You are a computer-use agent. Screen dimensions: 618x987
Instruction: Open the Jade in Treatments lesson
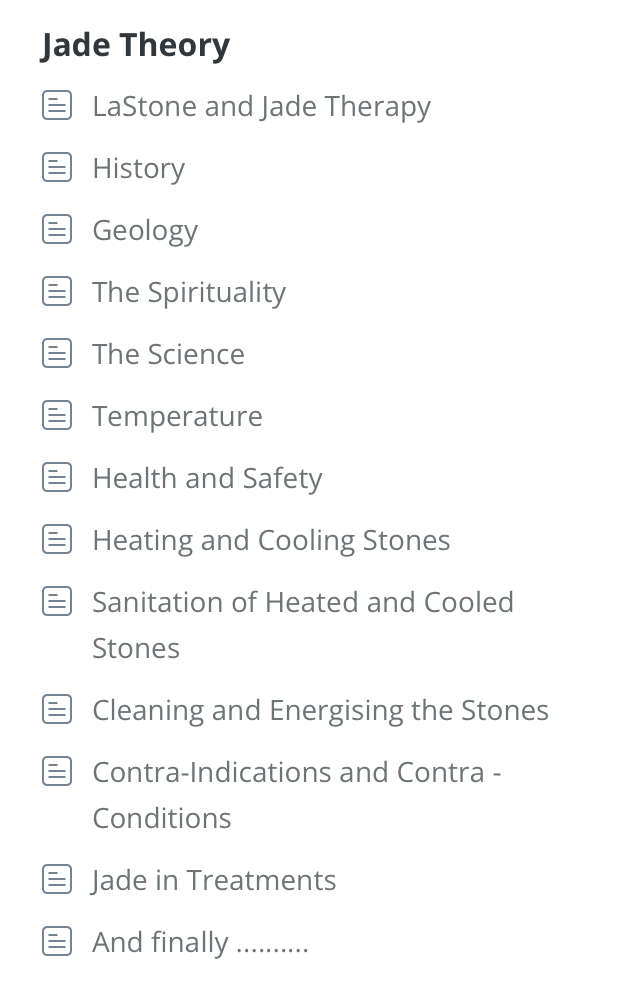point(214,880)
